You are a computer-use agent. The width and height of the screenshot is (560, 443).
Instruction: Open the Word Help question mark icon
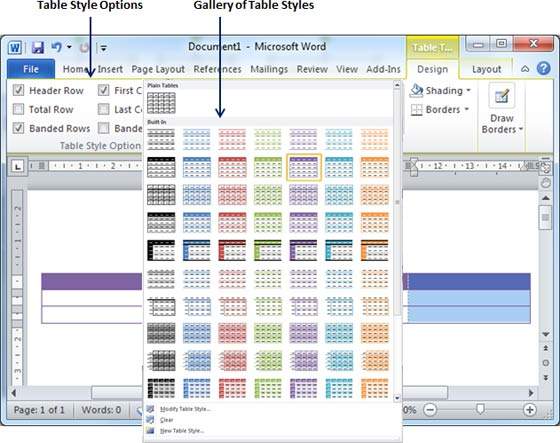coord(544,68)
